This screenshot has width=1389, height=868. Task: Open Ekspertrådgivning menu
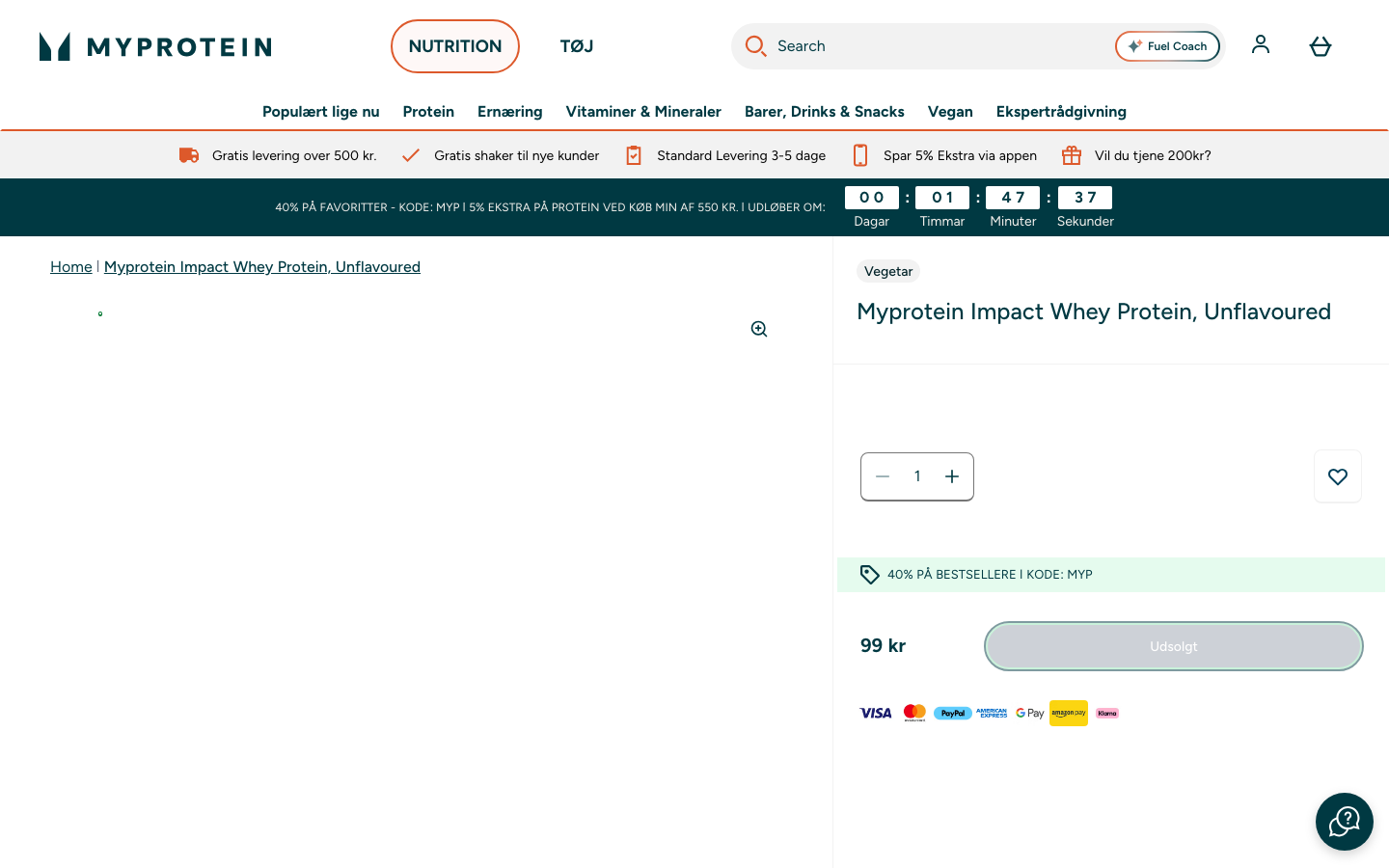(1061, 112)
